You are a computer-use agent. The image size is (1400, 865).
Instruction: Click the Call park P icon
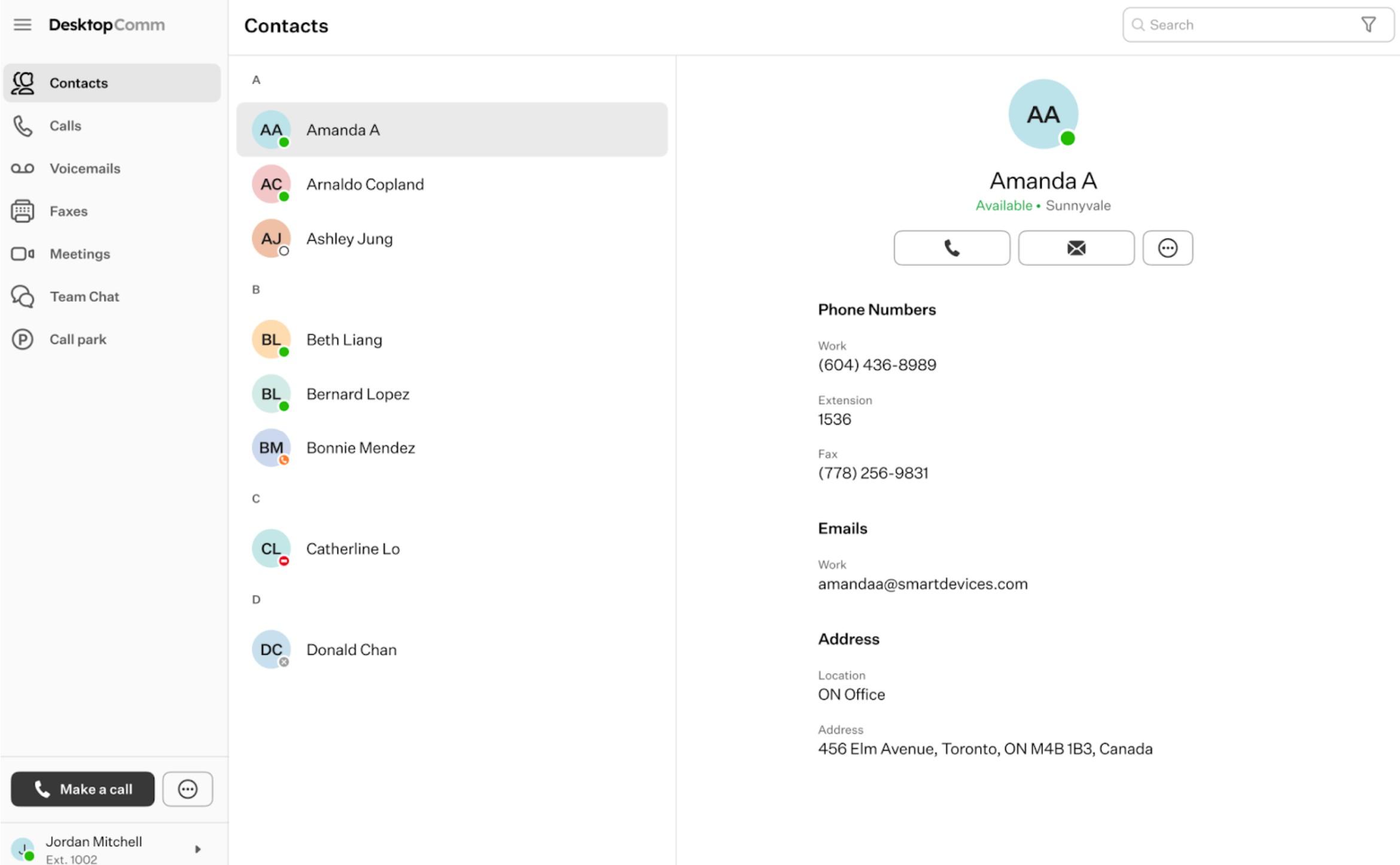pos(23,339)
